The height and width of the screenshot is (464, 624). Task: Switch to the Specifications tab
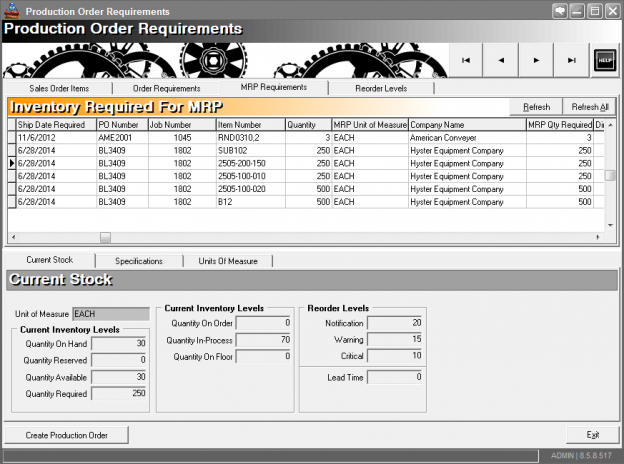pyautogui.click(x=139, y=261)
